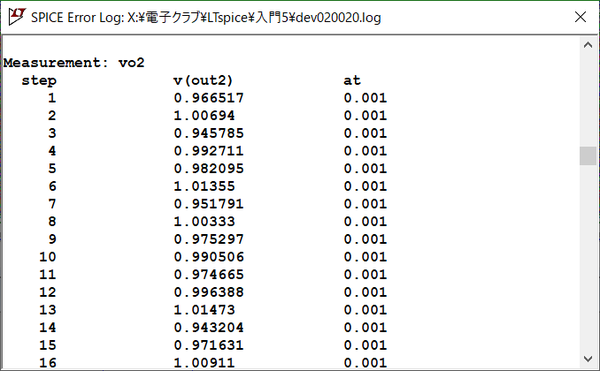Click the 'Measurement: vo2' heading text
Screen dimensions: 600x371
pos(74,63)
